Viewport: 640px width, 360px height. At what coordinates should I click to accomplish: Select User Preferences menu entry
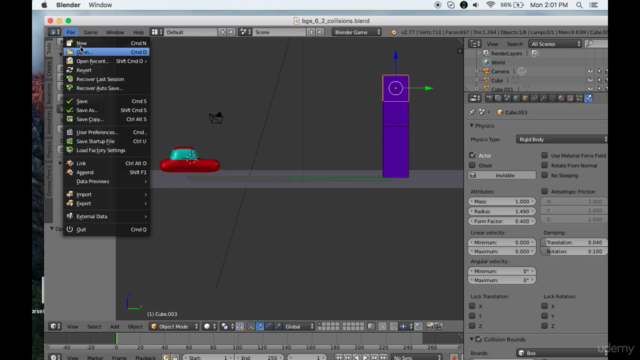[x=107, y=132]
